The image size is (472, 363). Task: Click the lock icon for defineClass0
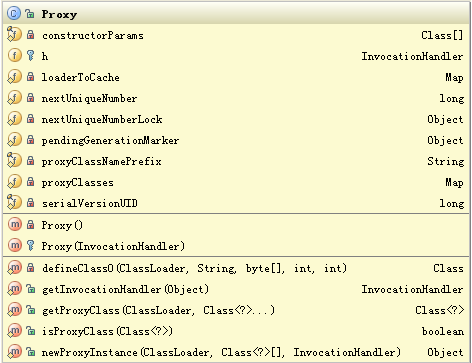tap(30, 267)
